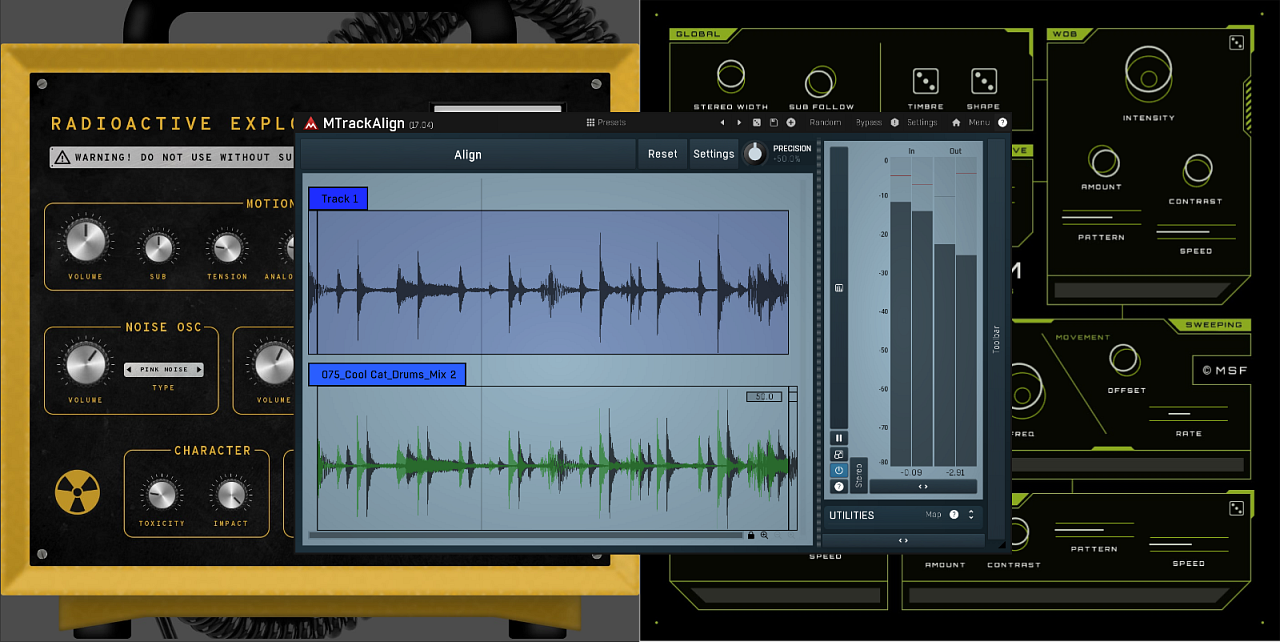The image size is (1280, 642).
Task: Randomize the Timbre dice icon
Action: [925, 81]
